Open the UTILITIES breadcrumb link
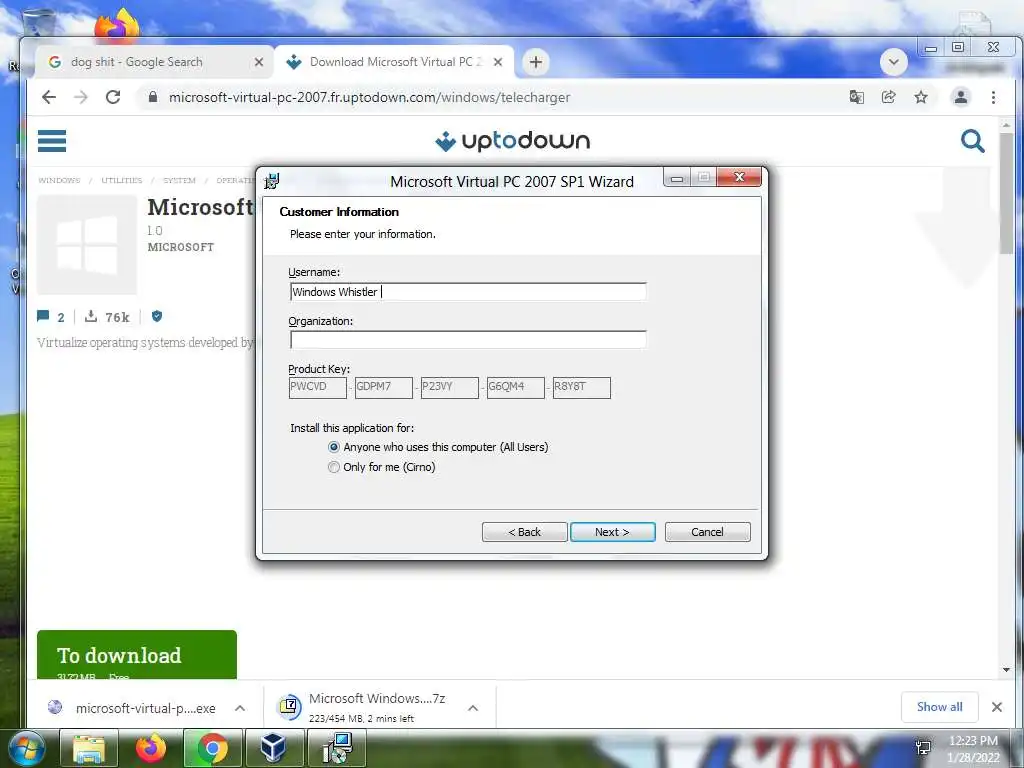The width and height of the screenshot is (1024, 768). (x=121, y=180)
